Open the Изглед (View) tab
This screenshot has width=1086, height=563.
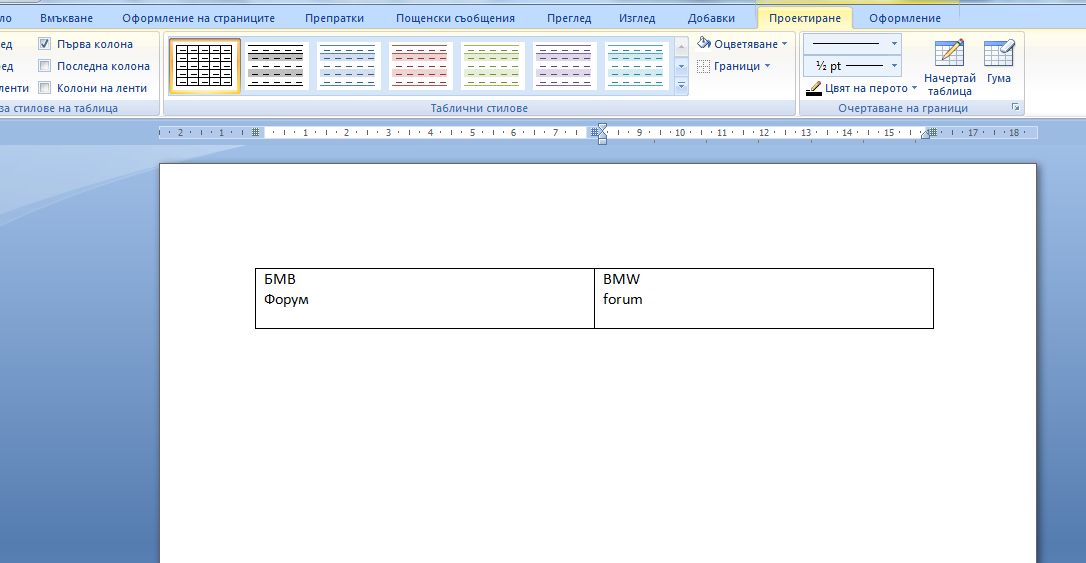point(637,18)
